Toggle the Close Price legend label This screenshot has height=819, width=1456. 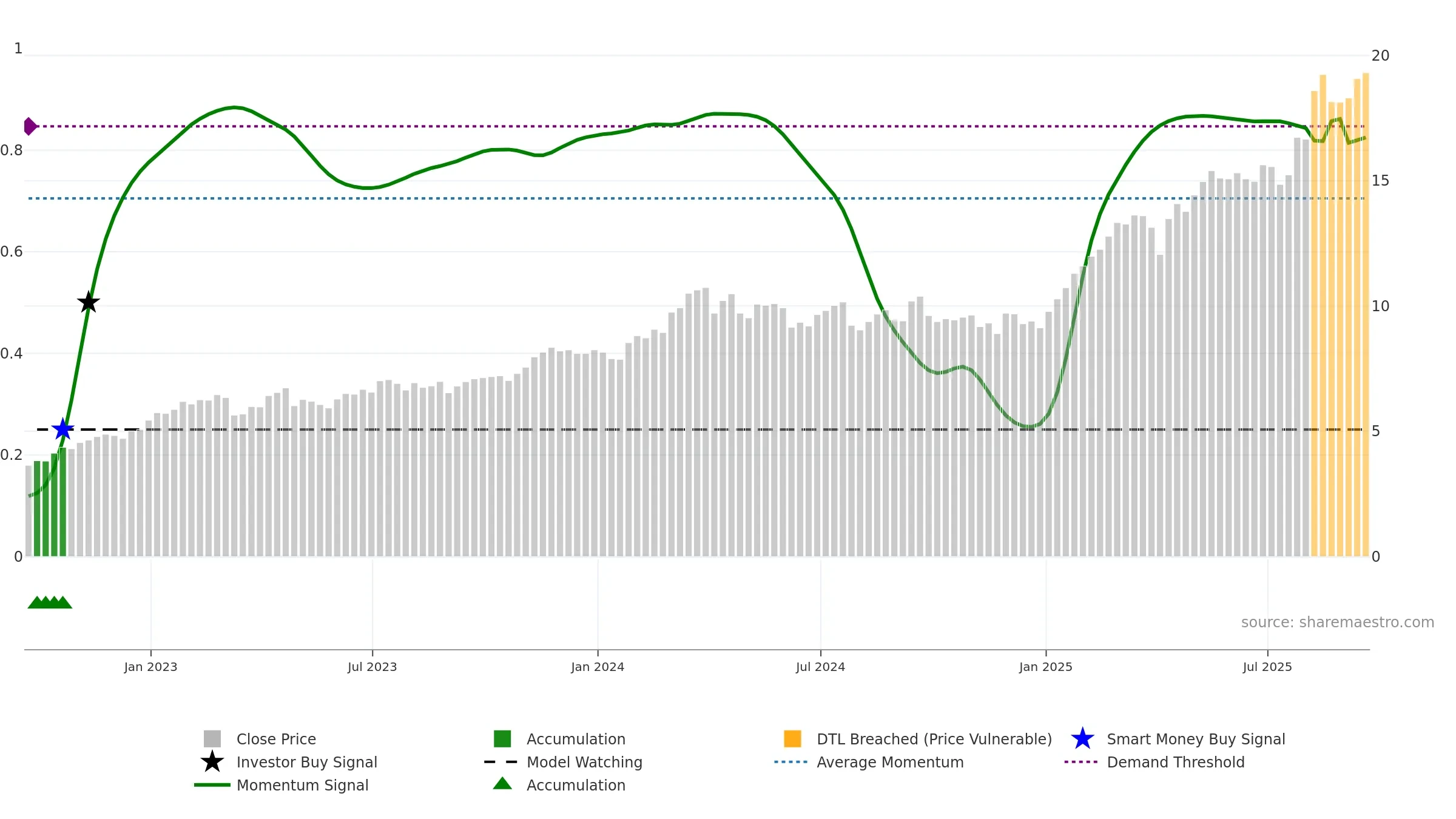pos(276,739)
